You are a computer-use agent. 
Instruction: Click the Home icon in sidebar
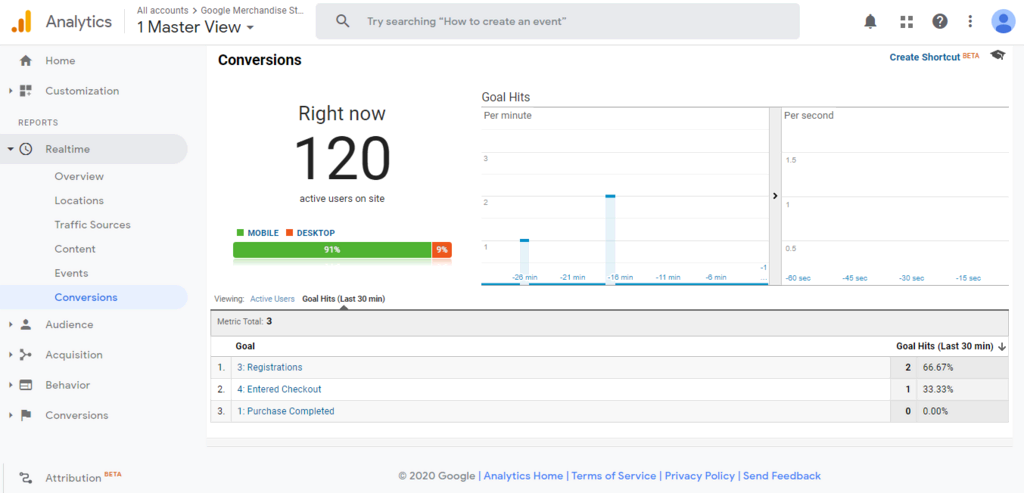pyautogui.click(x=26, y=61)
